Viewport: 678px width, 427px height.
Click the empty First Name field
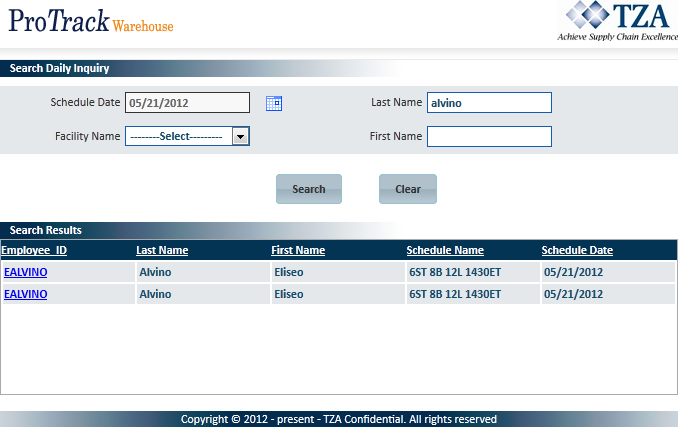click(489, 137)
